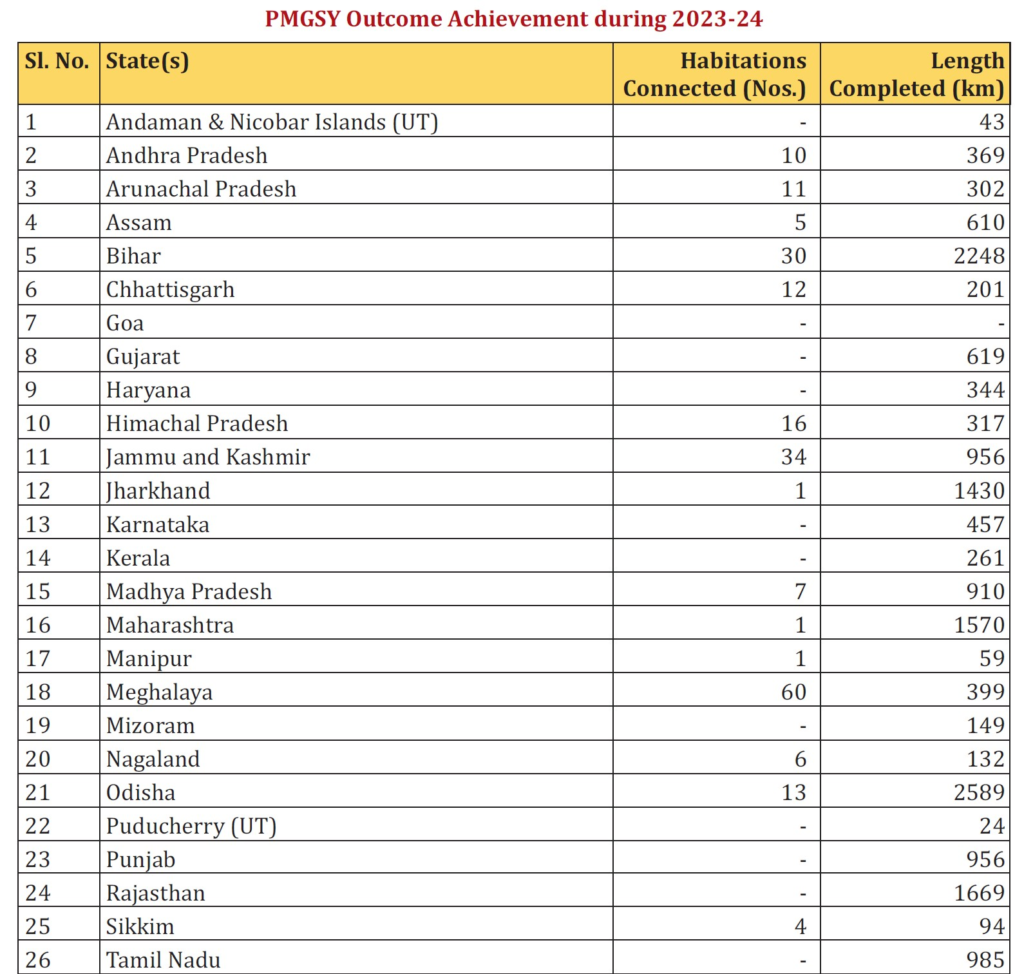
Task: Click Maharashtra's length value 1570
Action: [x=979, y=625]
